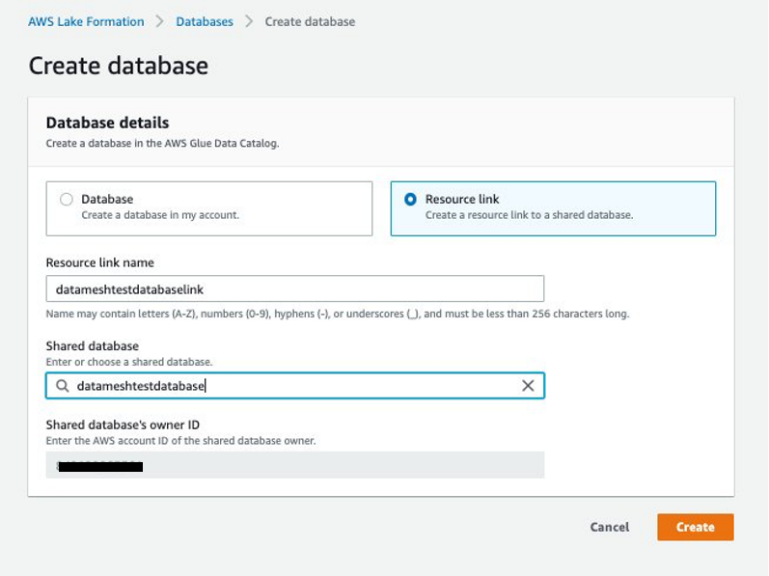This screenshot has height=576, width=769.
Task: Click 'Create a database in the AWS Glue Data Catalog.' text
Action: click(x=162, y=143)
